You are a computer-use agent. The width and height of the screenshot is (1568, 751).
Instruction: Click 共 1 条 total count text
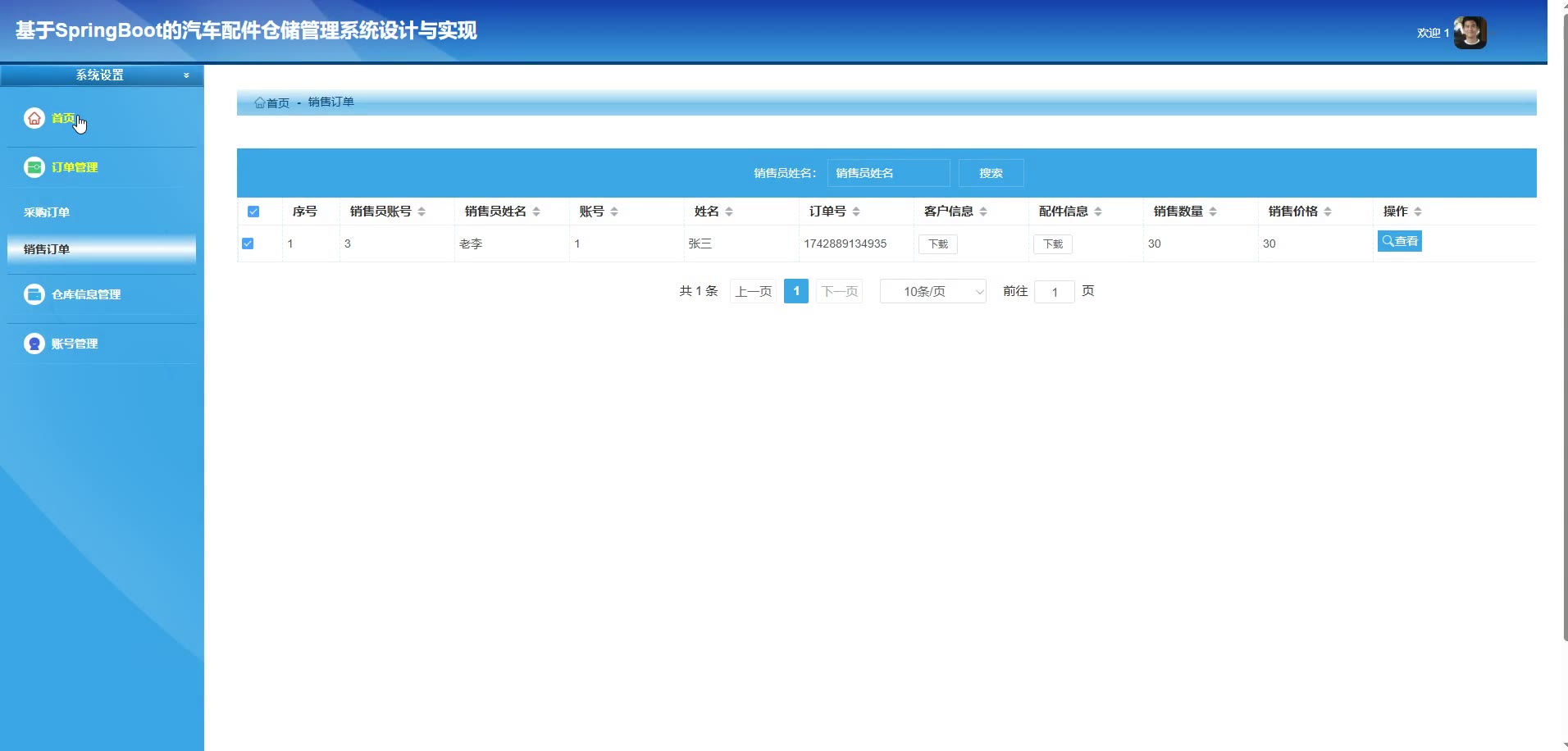(x=699, y=291)
